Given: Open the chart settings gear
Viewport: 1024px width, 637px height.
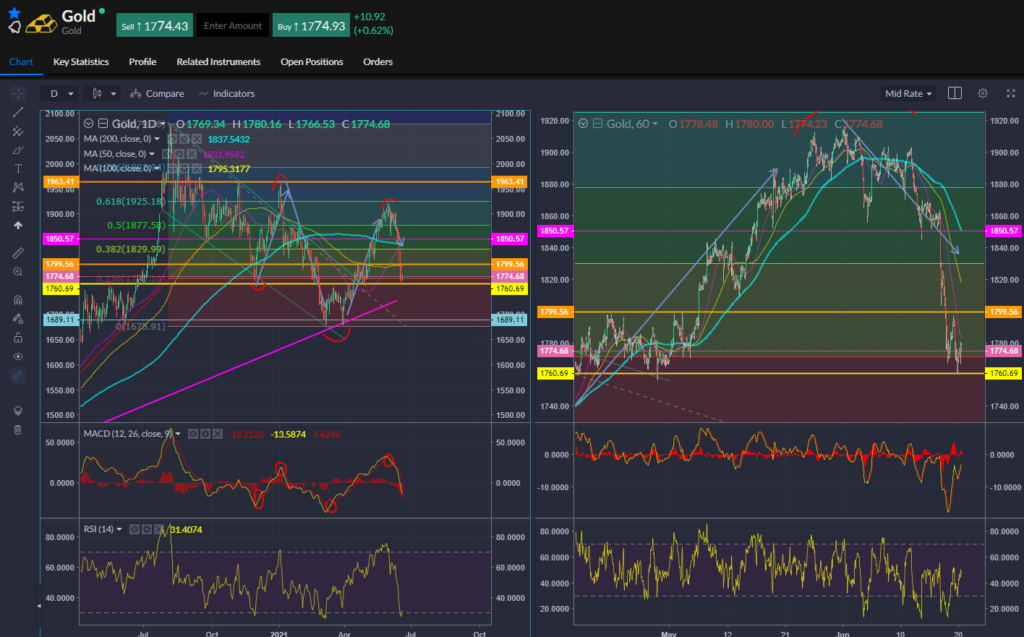Looking at the screenshot, I should (x=982, y=92).
